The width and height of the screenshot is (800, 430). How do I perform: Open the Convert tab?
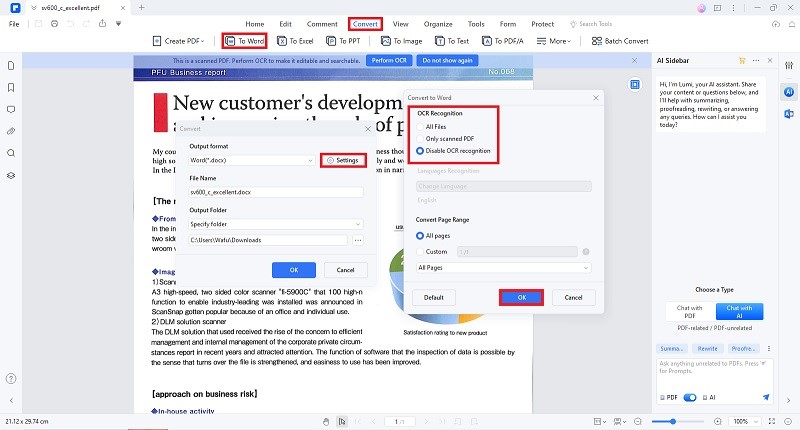(x=365, y=24)
